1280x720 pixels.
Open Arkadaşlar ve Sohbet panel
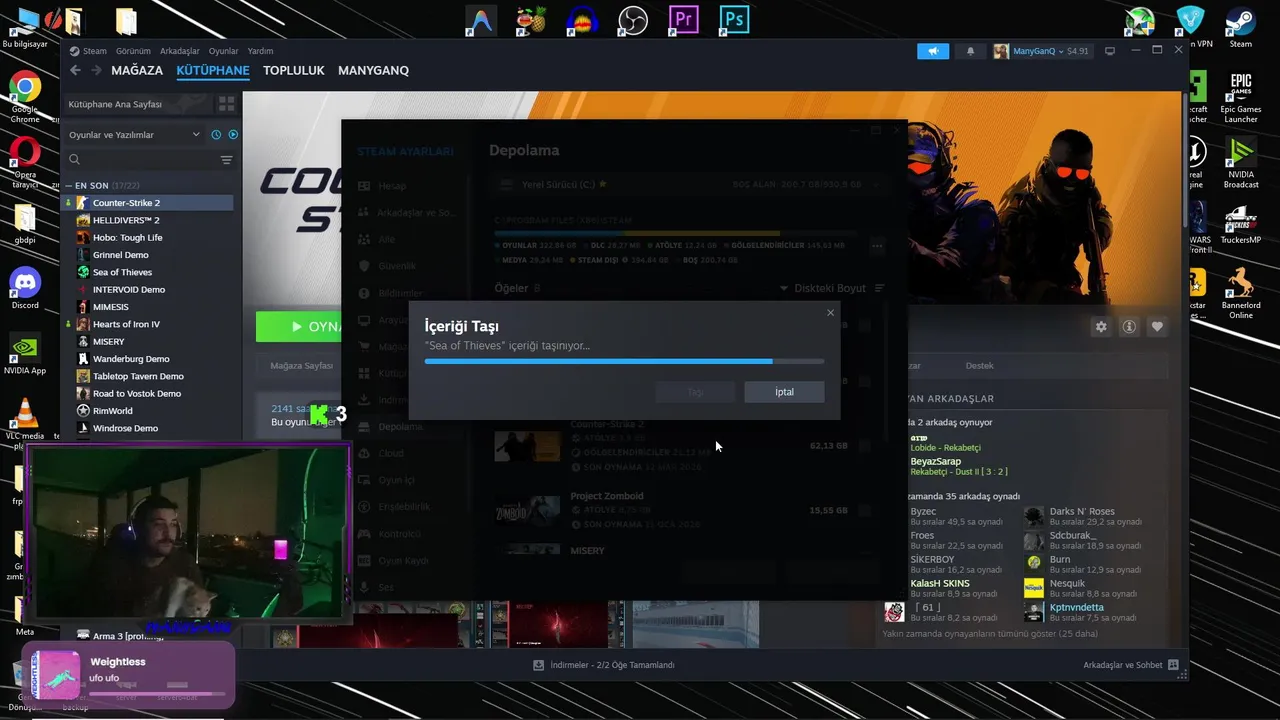pos(1131,665)
